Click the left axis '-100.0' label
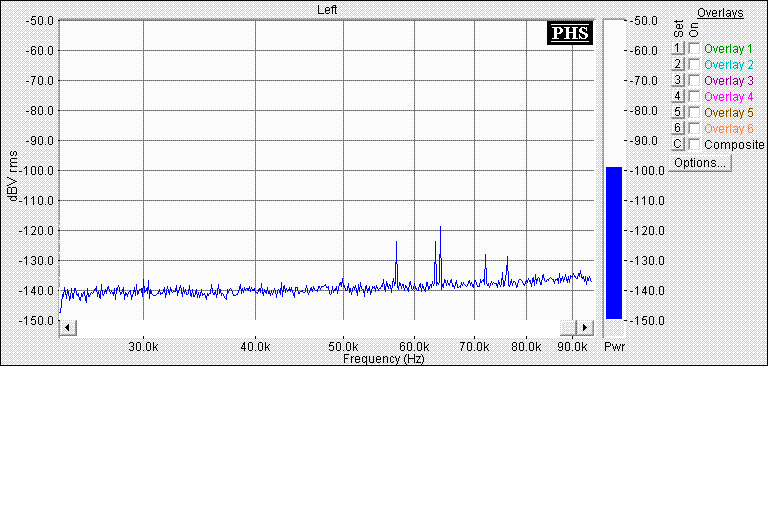Image resolution: width=768 pixels, height=512 pixels. click(x=36, y=171)
